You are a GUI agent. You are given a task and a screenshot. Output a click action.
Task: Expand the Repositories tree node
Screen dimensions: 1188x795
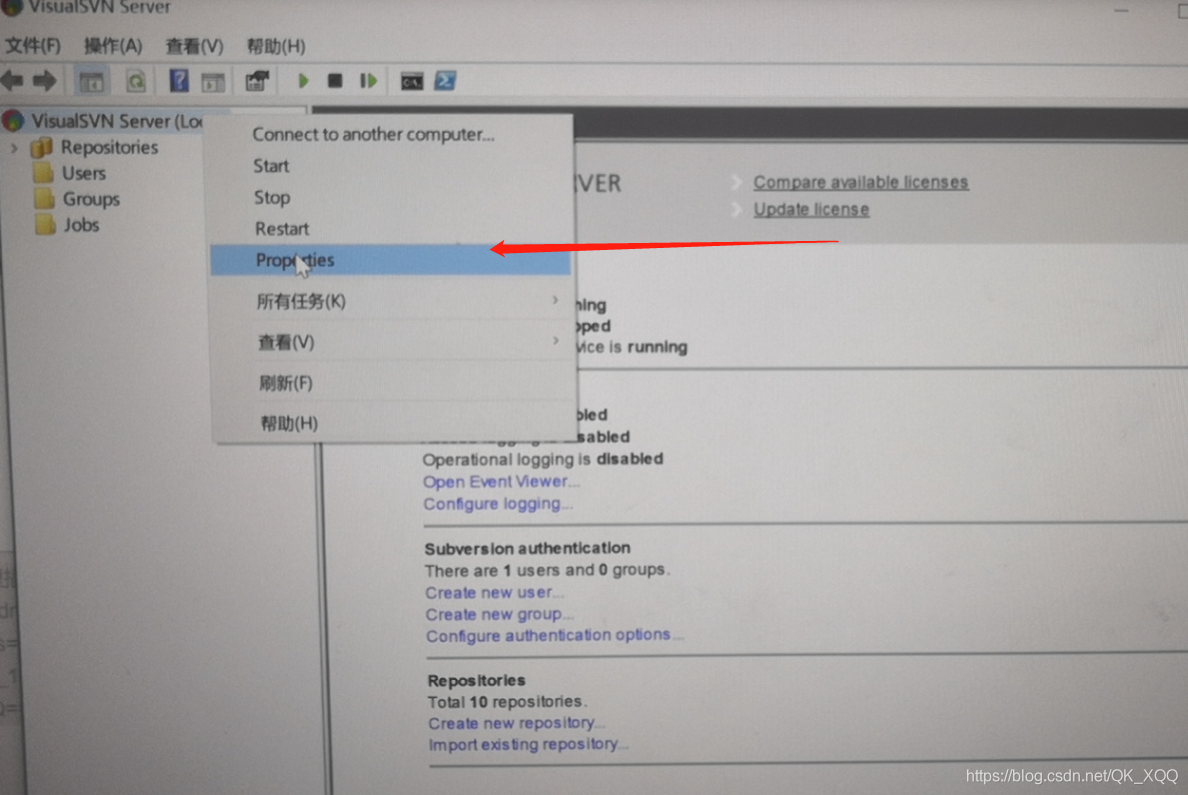[x=14, y=147]
